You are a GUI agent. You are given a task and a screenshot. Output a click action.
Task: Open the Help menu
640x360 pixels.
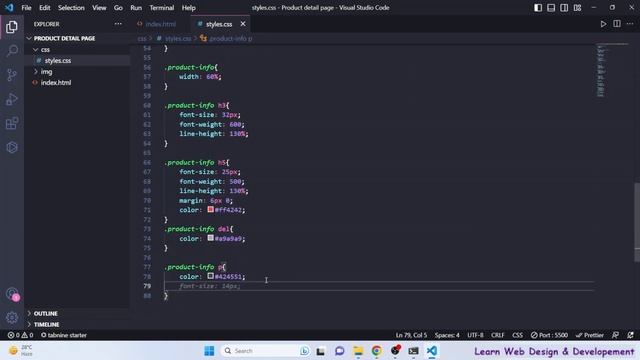pos(188,8)
